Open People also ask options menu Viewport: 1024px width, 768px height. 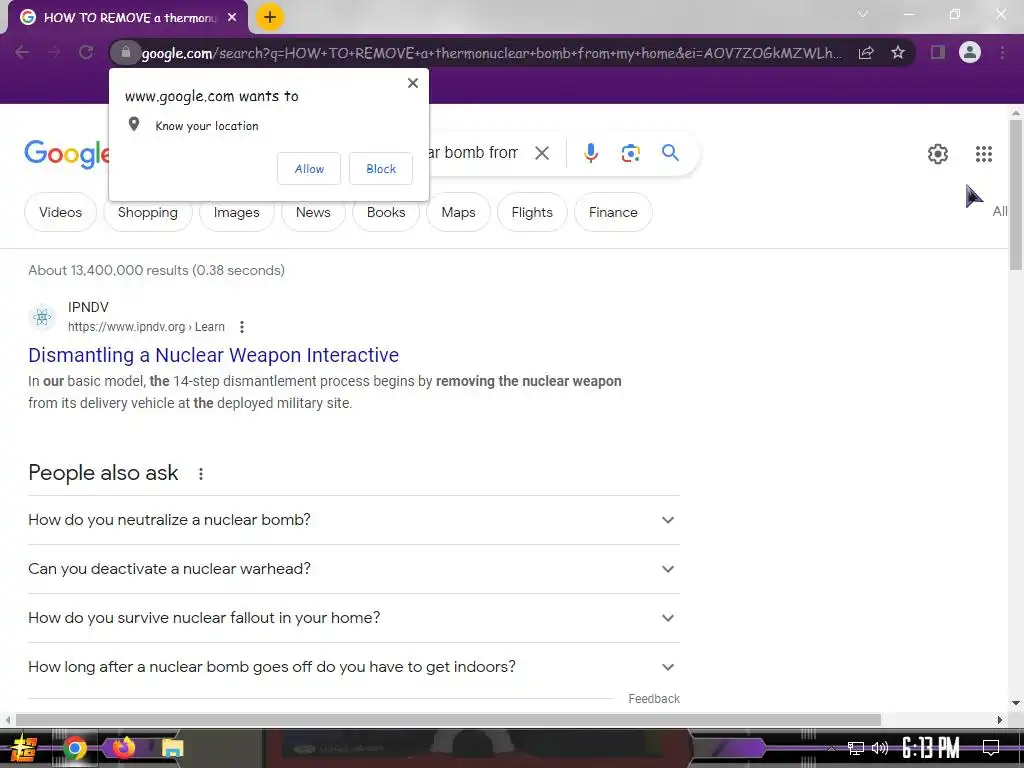[201, 473]
